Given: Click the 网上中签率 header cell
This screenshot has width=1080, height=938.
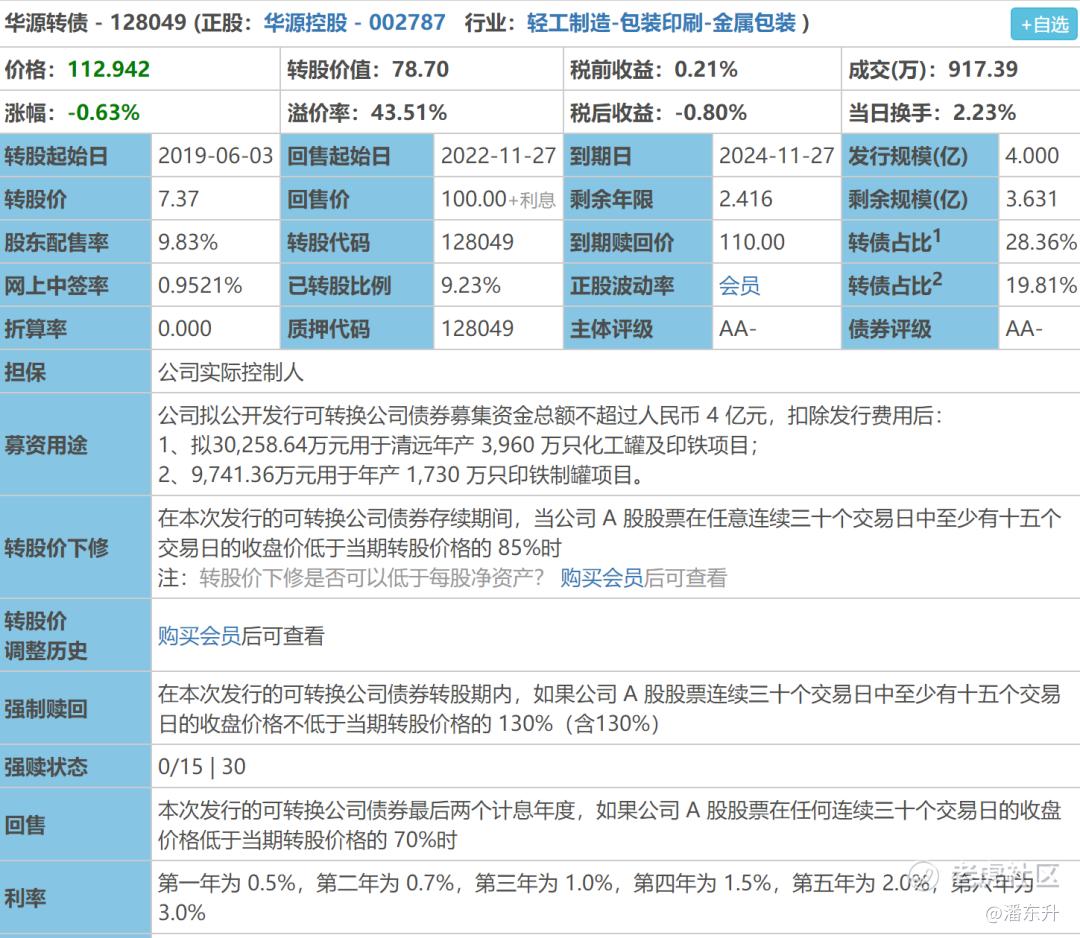Looking at the screenshot, I should click(75, 285).
